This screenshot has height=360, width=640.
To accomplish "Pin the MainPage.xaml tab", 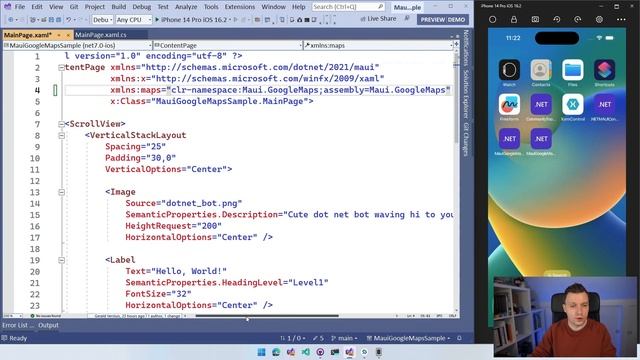I will [59, 35].
